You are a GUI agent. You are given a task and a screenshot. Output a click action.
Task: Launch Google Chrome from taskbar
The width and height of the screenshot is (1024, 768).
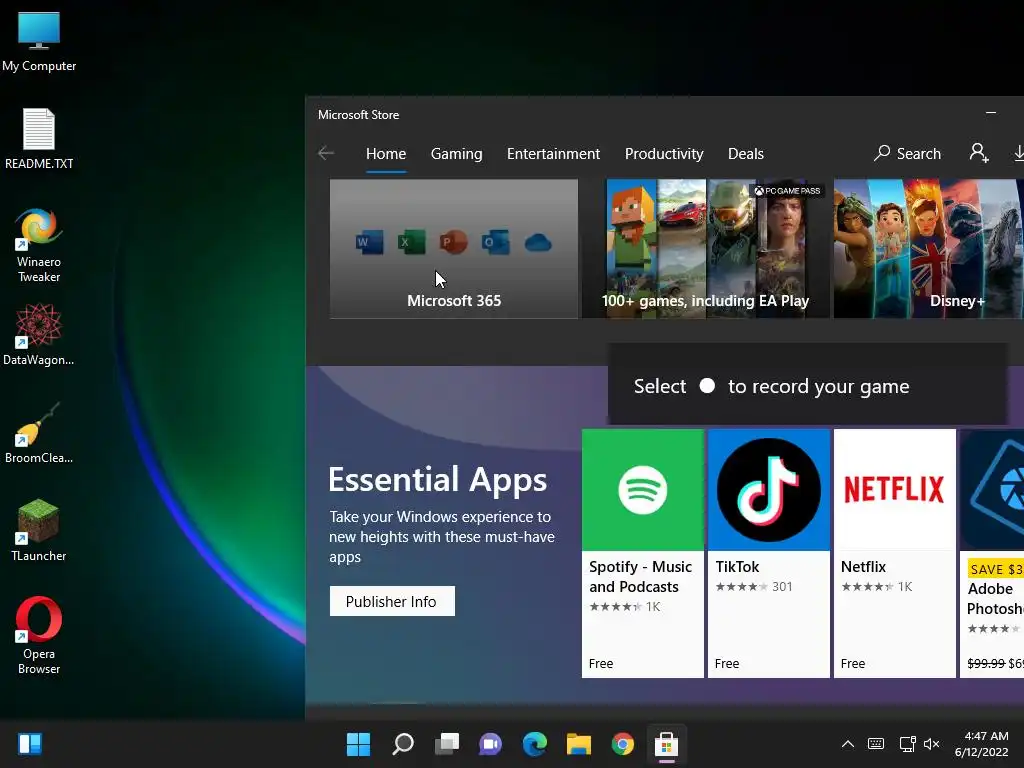pos(622,744)
